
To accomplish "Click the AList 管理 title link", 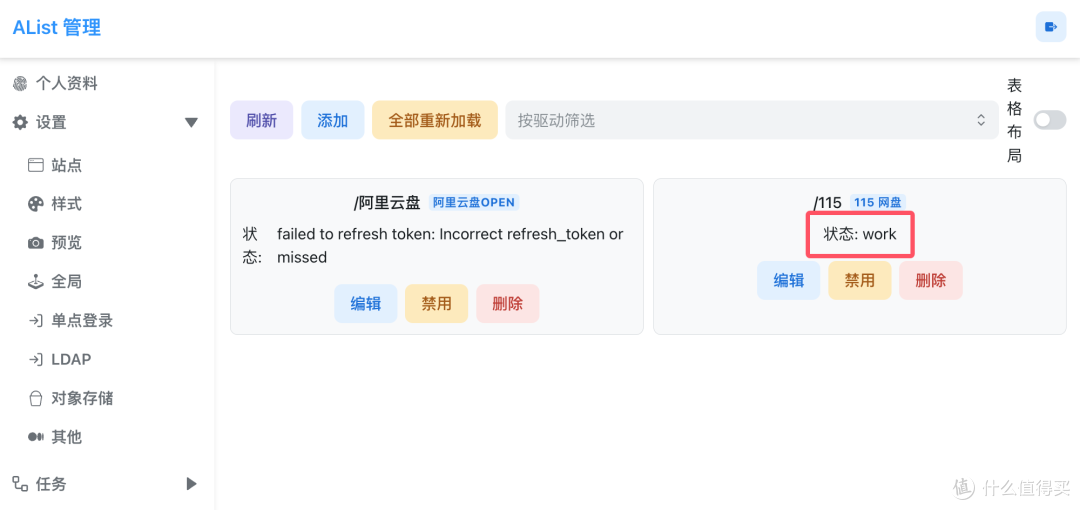I will pyautogui.click(x=57, y=28).
